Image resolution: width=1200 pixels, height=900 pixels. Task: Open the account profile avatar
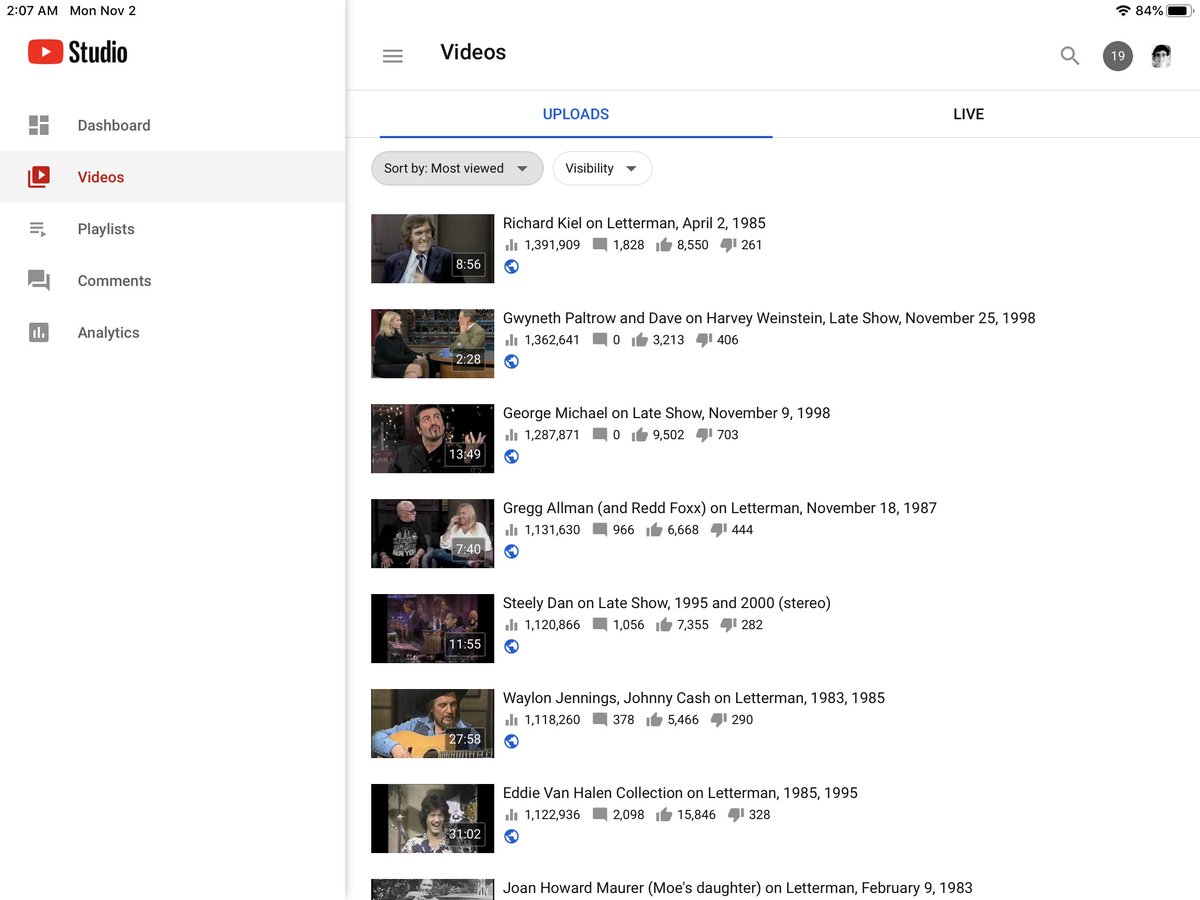1161,56
